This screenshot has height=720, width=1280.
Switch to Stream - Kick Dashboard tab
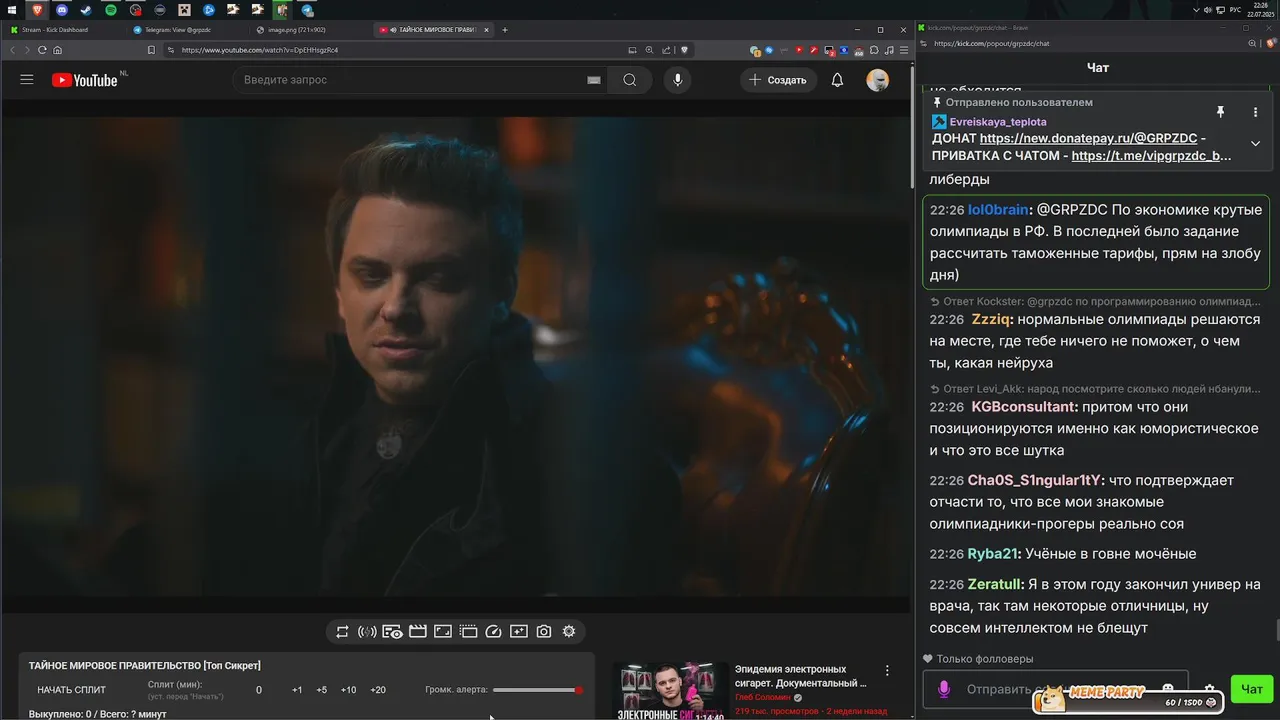[x=65, y=30]
